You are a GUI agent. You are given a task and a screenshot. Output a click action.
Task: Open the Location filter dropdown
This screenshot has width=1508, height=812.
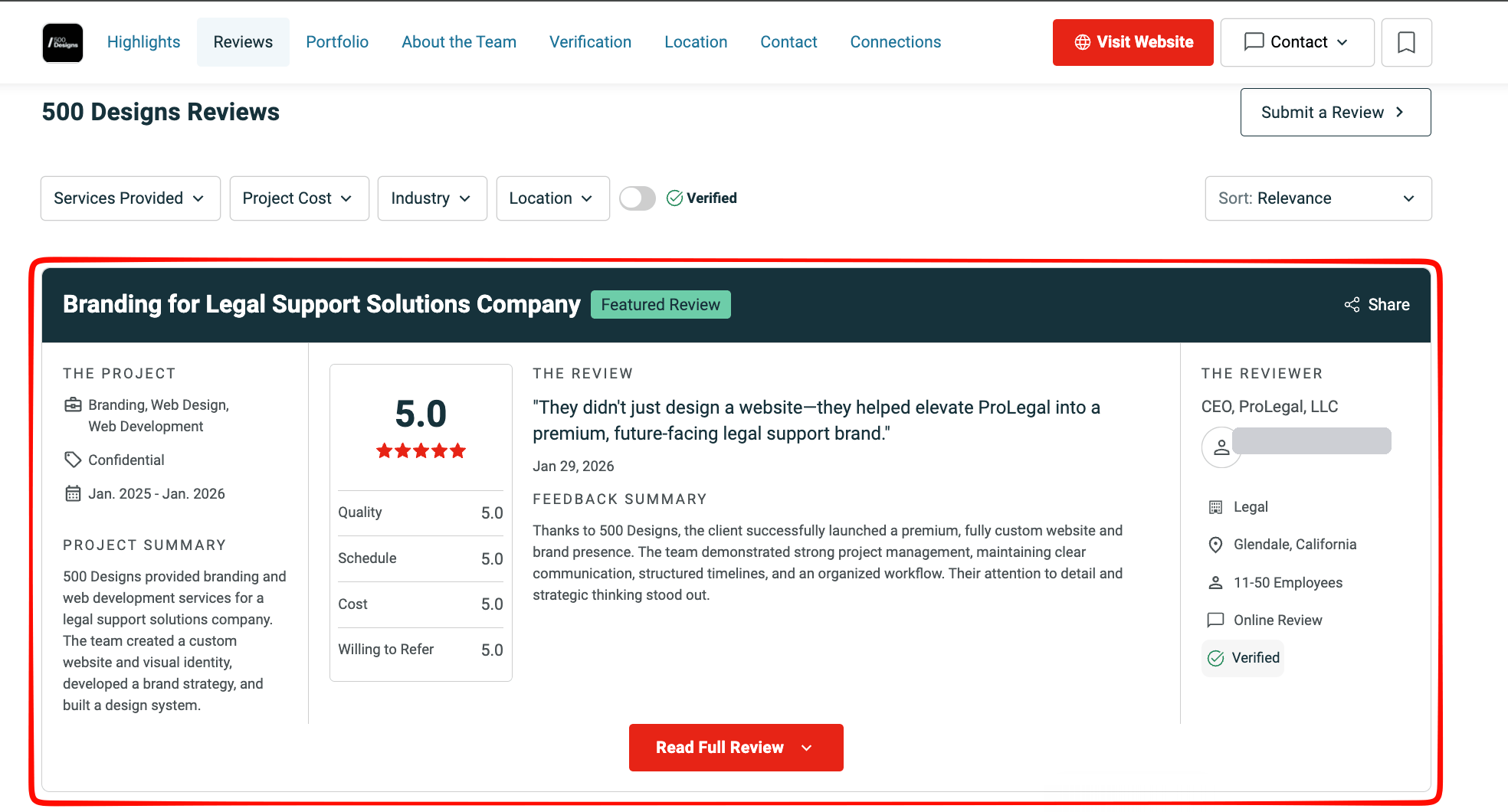552,198
